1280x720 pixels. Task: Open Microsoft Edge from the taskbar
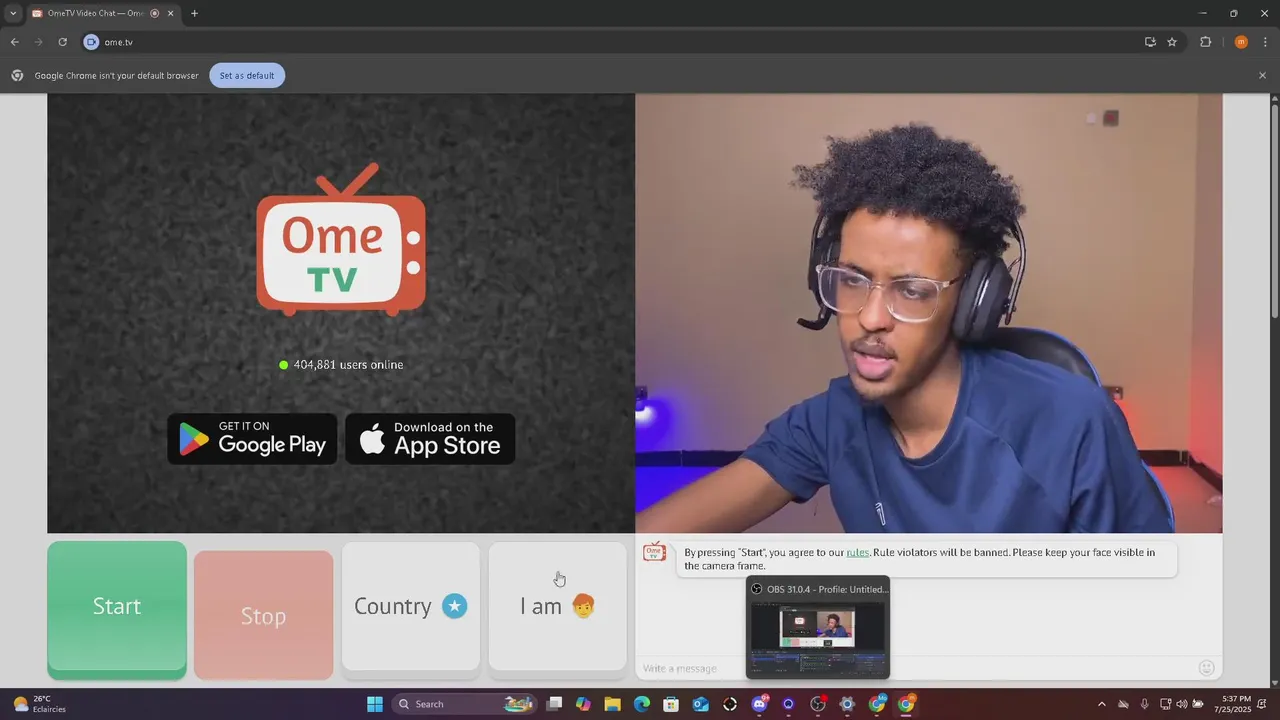pos(642,704)
